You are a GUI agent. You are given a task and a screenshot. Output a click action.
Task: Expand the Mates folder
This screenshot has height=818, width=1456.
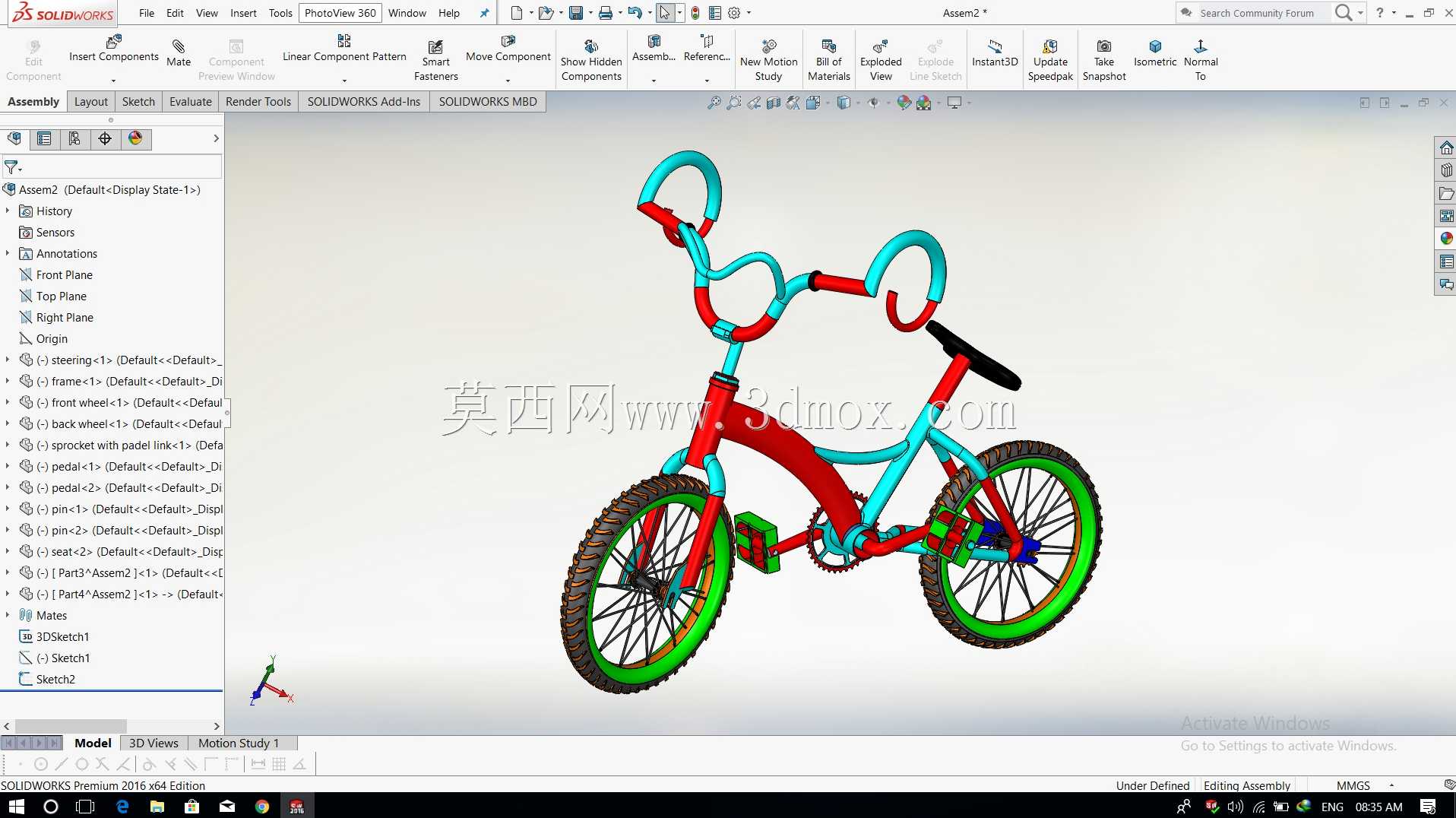8,615
